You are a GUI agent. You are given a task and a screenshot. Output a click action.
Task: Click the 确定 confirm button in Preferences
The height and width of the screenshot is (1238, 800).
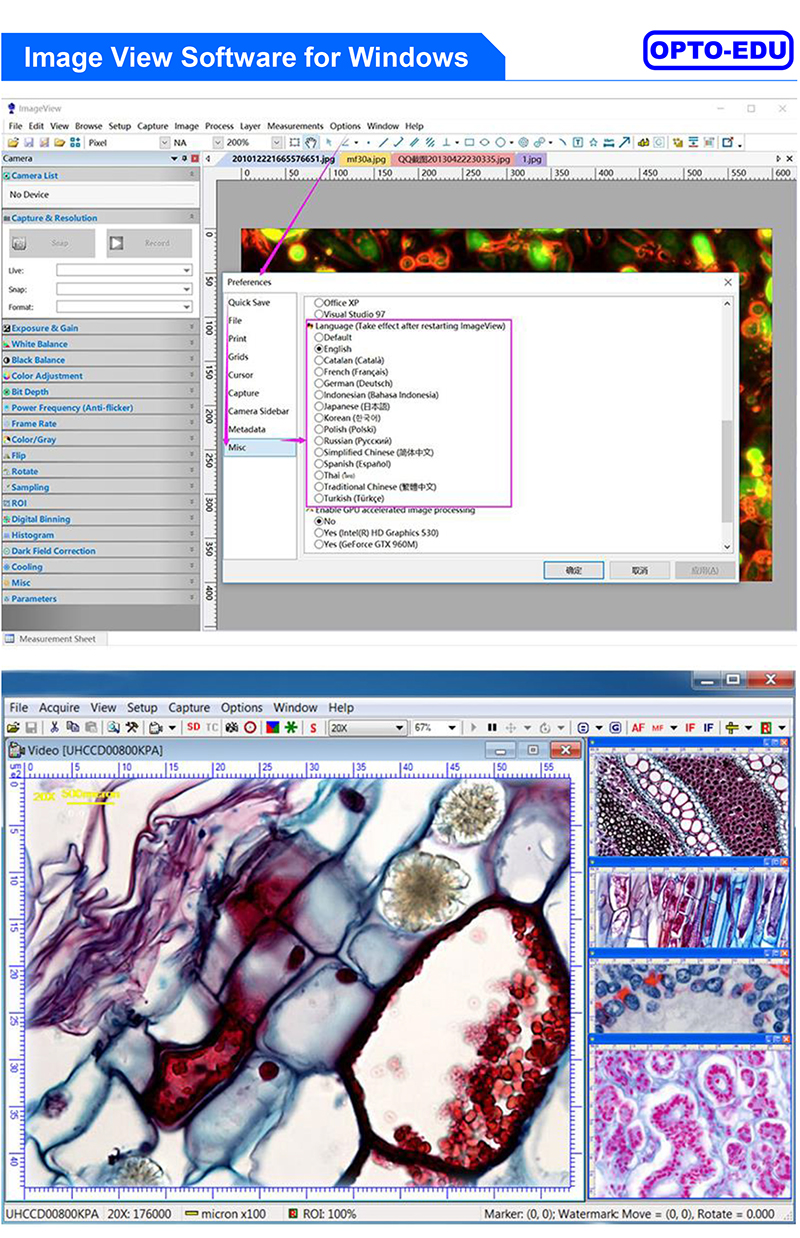573,570
